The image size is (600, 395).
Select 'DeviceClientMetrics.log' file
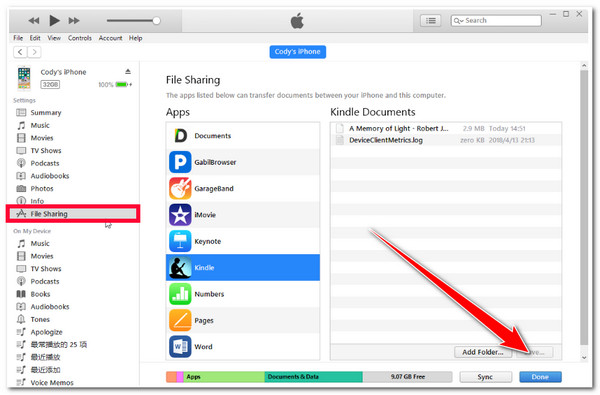(446, 140)
